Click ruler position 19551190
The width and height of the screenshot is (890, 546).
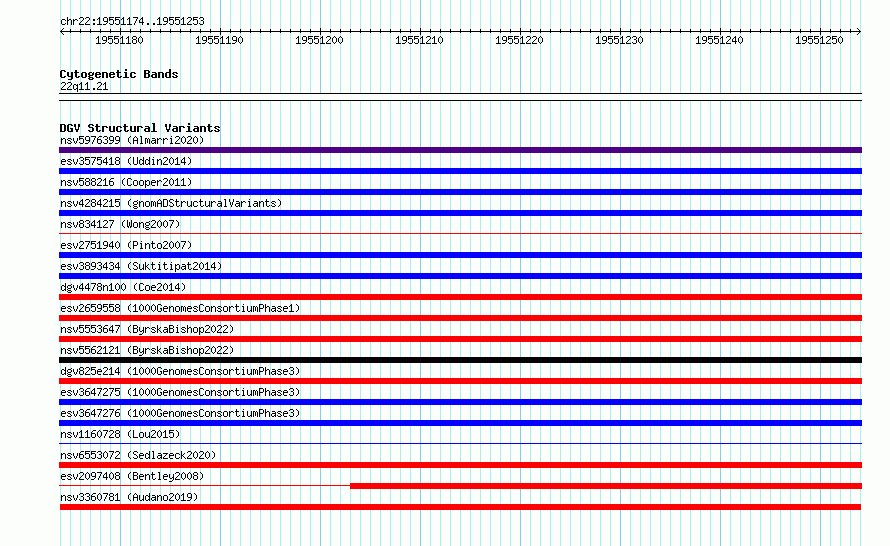[x=219, y=40]
